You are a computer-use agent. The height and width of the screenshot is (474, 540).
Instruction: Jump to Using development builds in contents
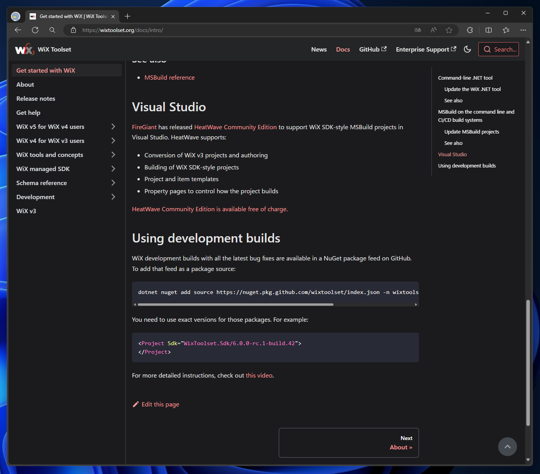tap(467, 166)
